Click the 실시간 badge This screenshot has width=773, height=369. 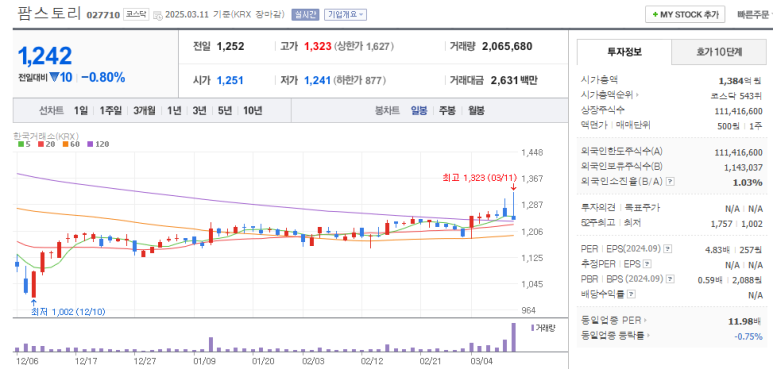click(306, 15)
